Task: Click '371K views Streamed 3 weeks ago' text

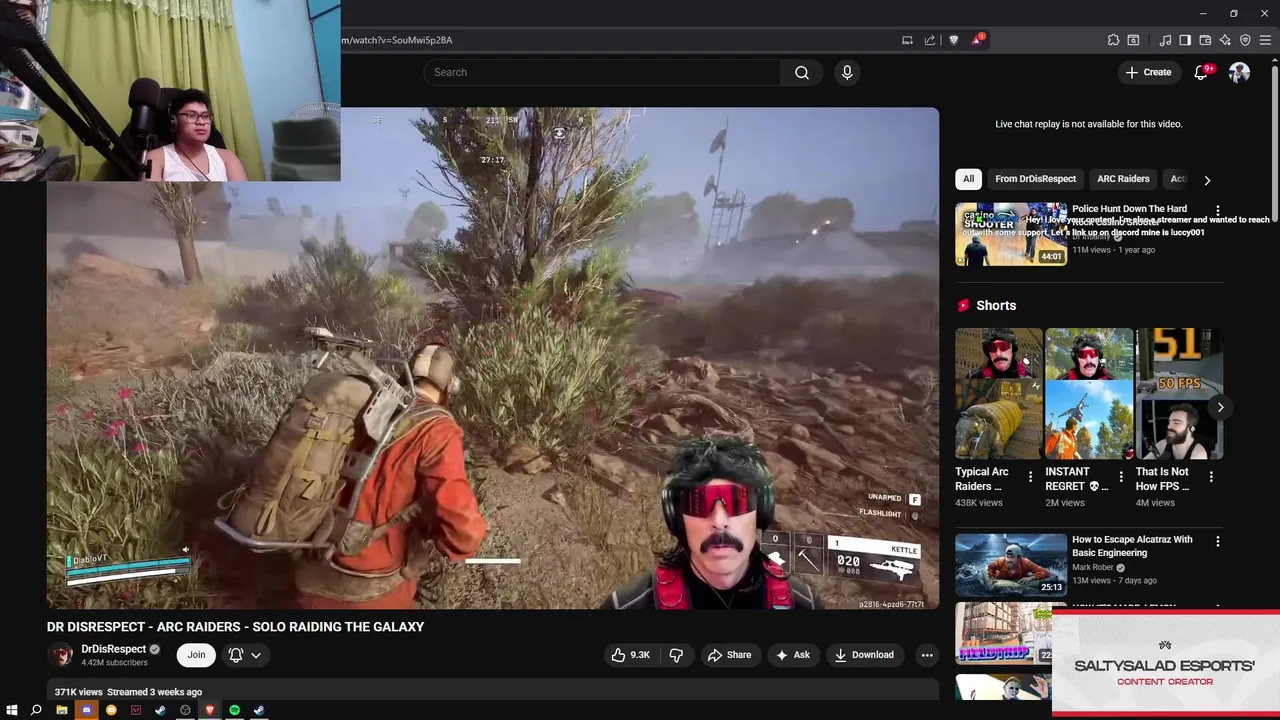Action: point(128,692)
